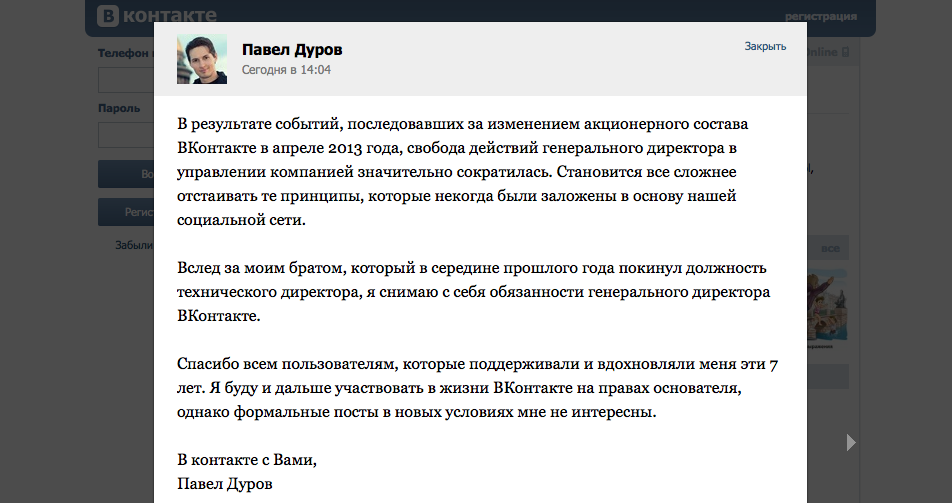952x503 pixels.
Task: Click the login button below password
Action: click(126, 174)
